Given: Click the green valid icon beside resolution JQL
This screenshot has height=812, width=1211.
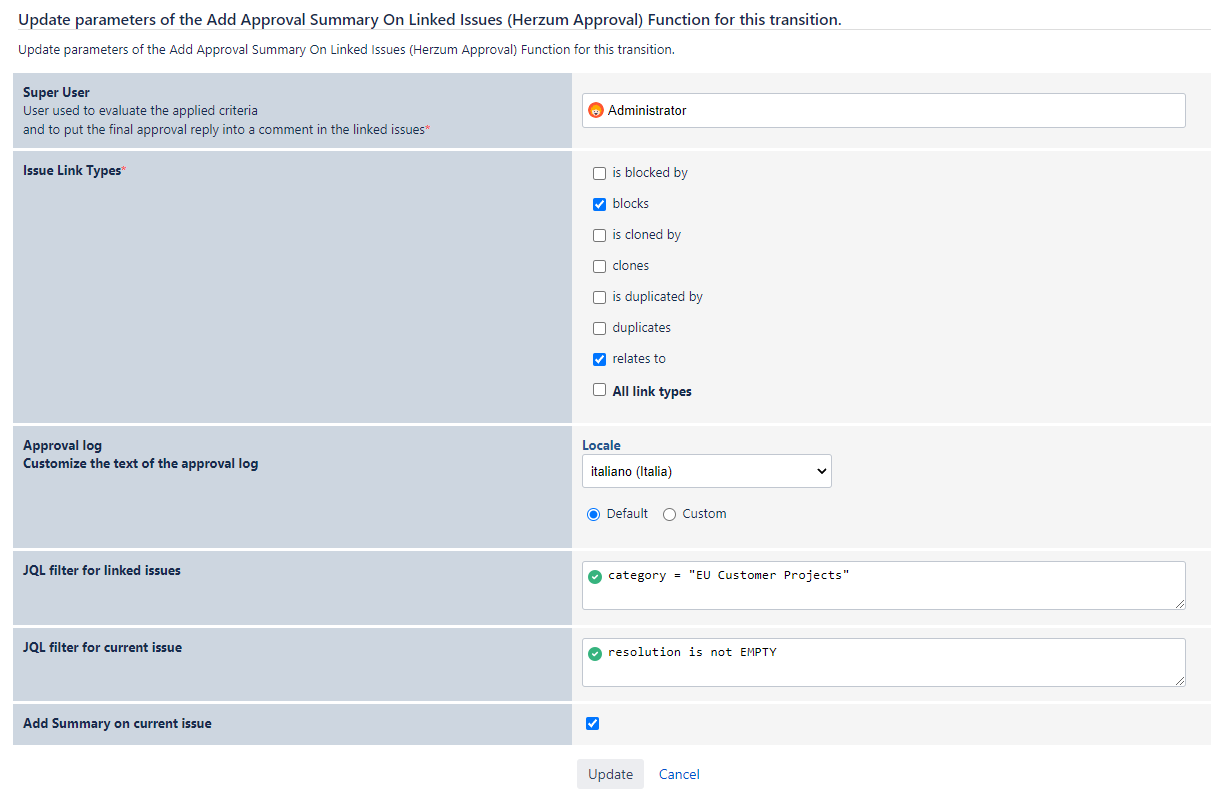Looking at the screenshot, I should 595,654.
